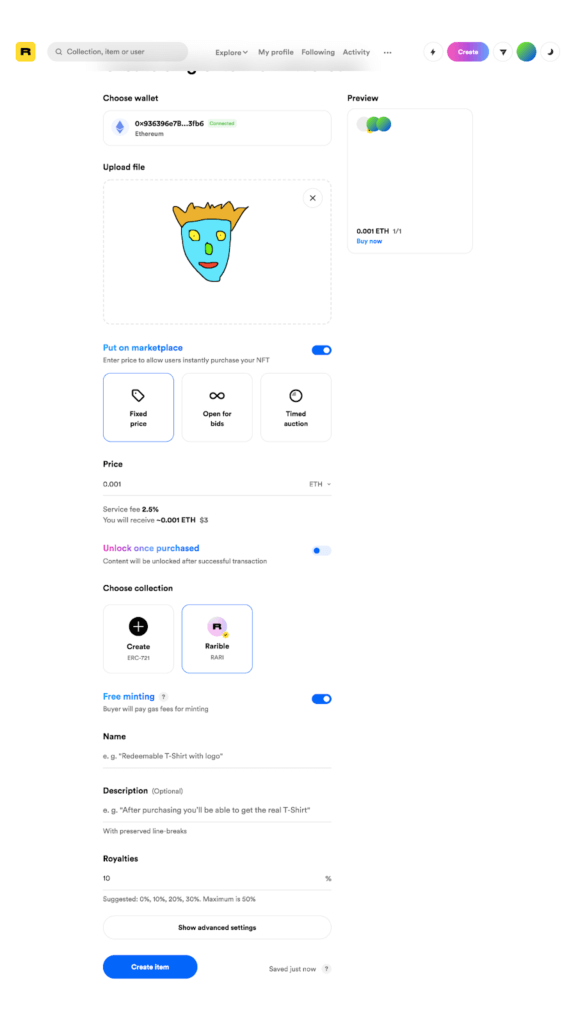Toggle Put on marketplace switch
The width and height of the screenshot is (576, 1024).
(x=321, y=350)
